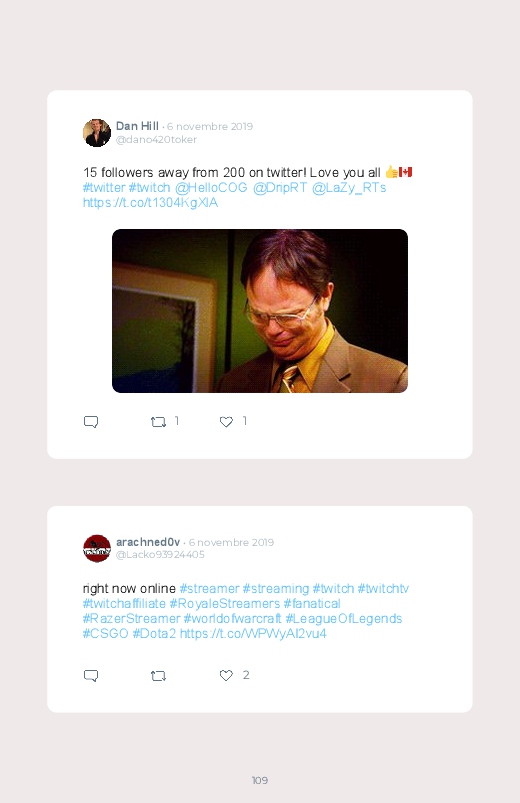Visit the @DripRT mention
The width and height of the screenshot is (520, 803).
pos(280,187)
